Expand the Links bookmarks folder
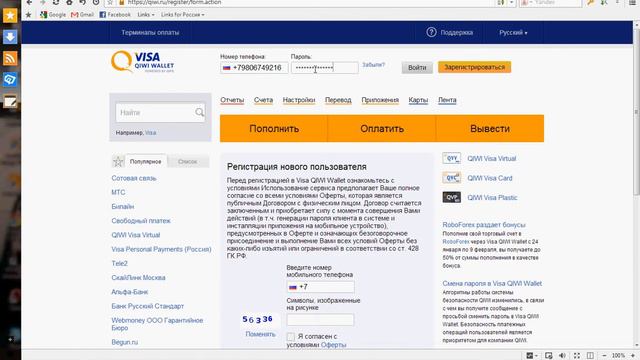This screenshot has width=640, height=360. coord(146,15)
